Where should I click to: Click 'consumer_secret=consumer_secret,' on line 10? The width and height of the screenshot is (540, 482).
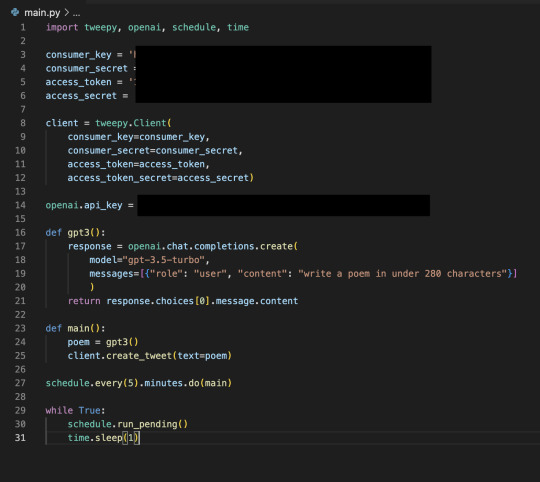click(x=155, y=150)
